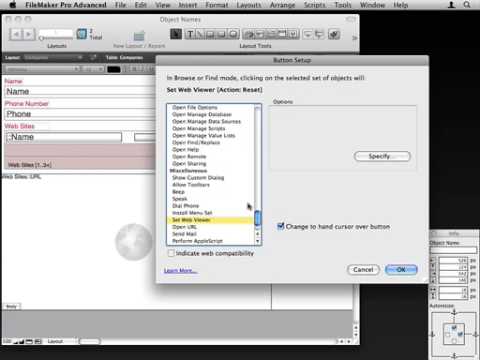The width and height of the screenshot is (480, 360).
Task: Open the Insert menu
Action: pos(187,5)
